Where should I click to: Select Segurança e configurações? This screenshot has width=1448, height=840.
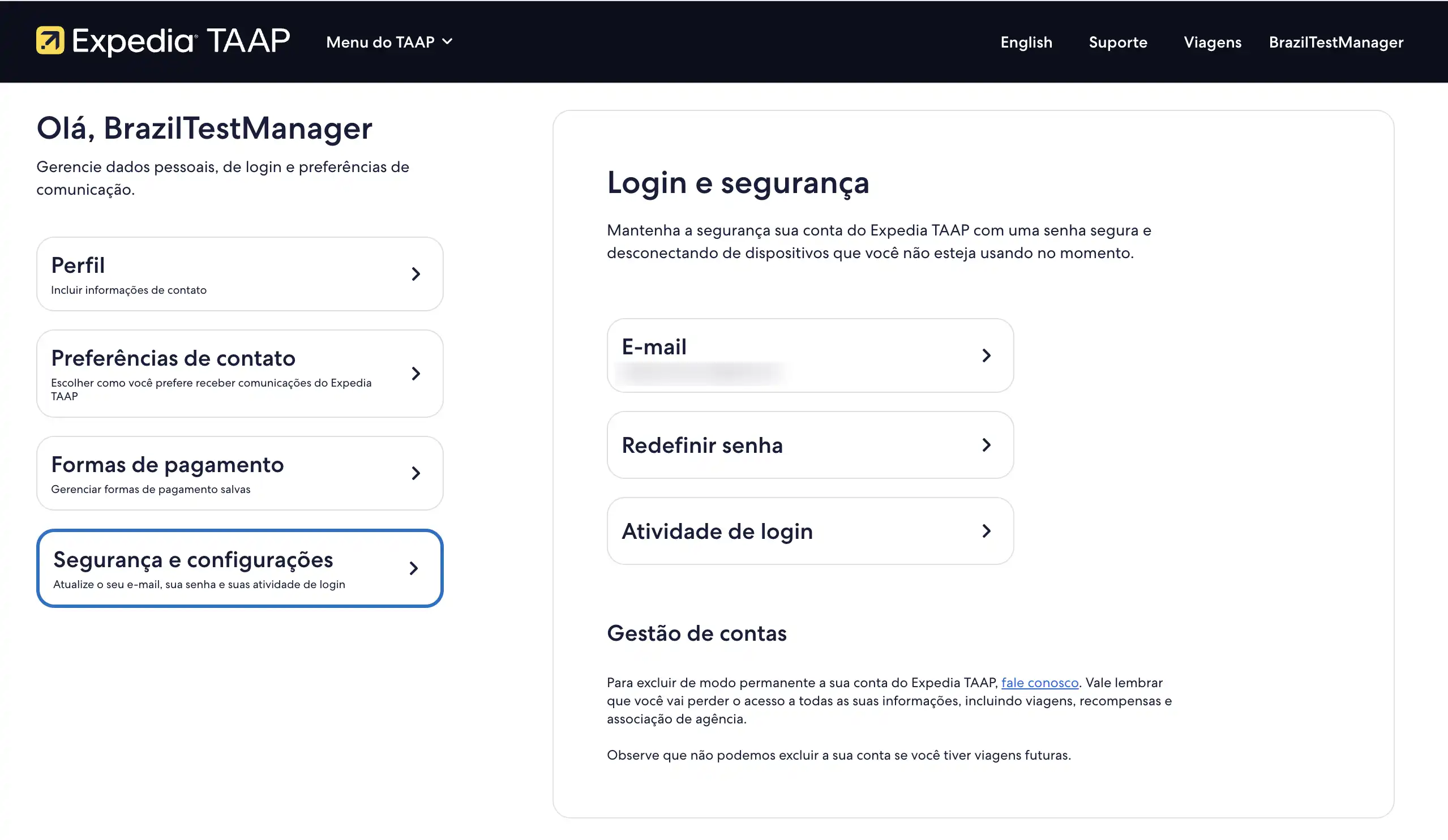[239, 568]
